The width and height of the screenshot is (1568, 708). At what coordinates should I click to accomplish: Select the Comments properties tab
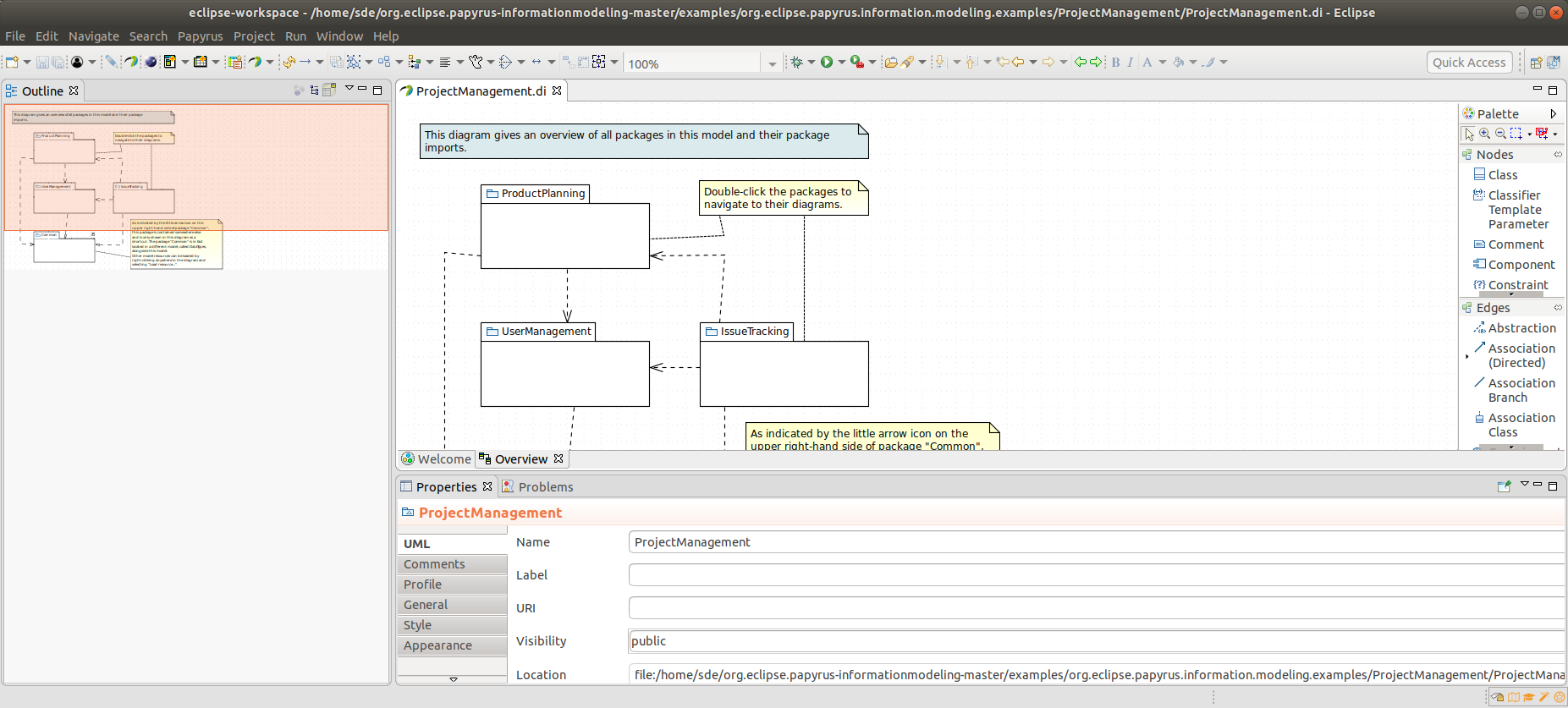click(x=452, y=564)
